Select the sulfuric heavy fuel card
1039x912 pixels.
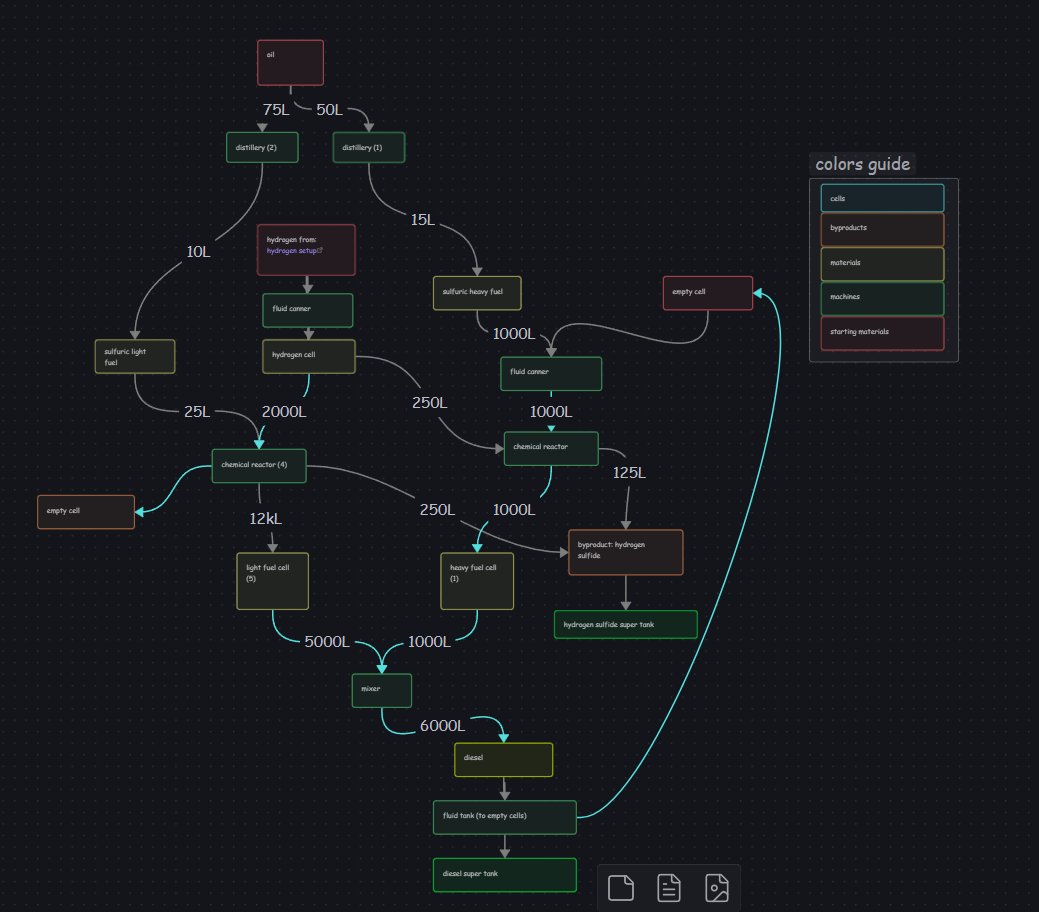(x=477, y=293)
